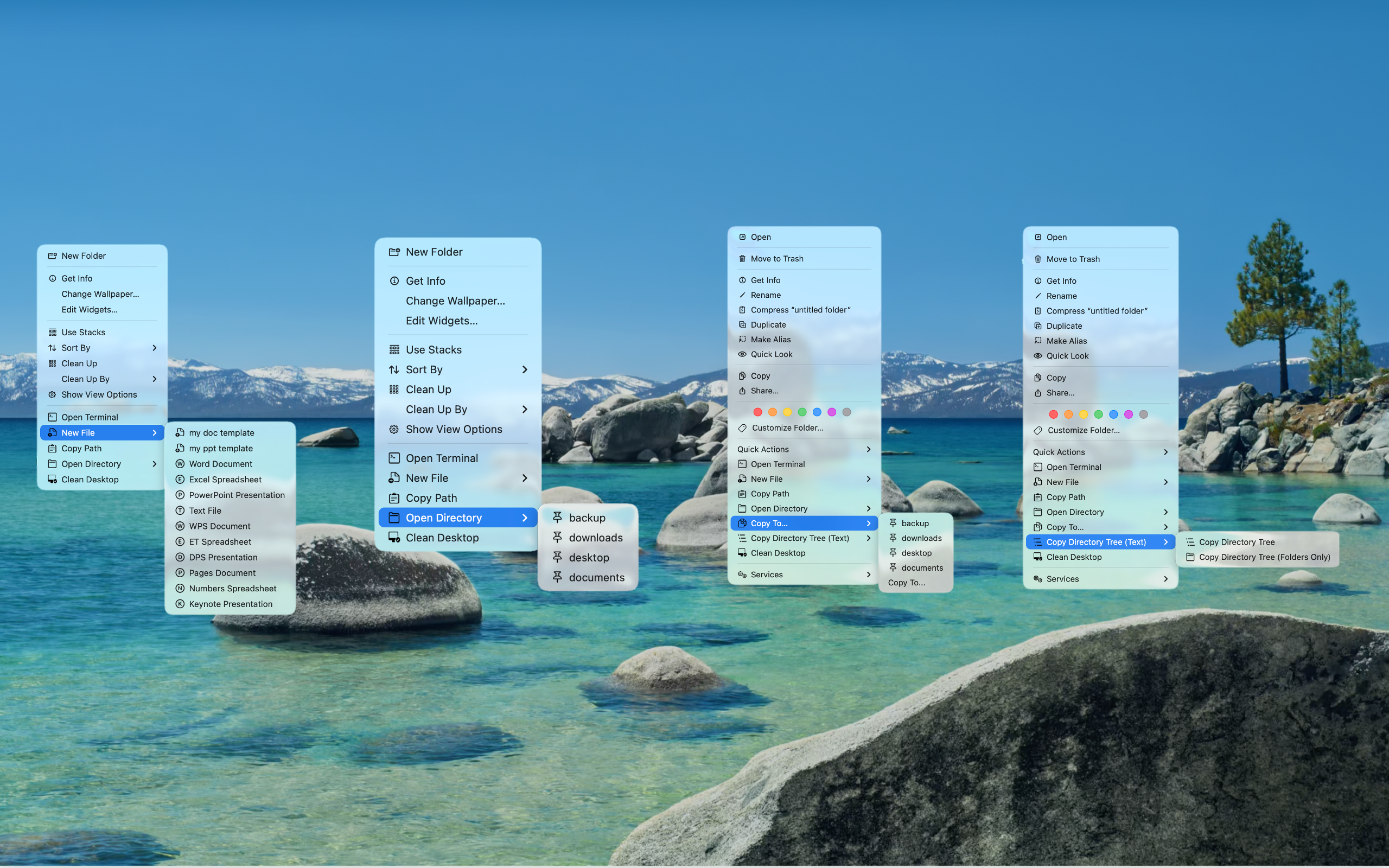
Task: Click the trash icon in the rightmost menu
Action: [1038, 259]
